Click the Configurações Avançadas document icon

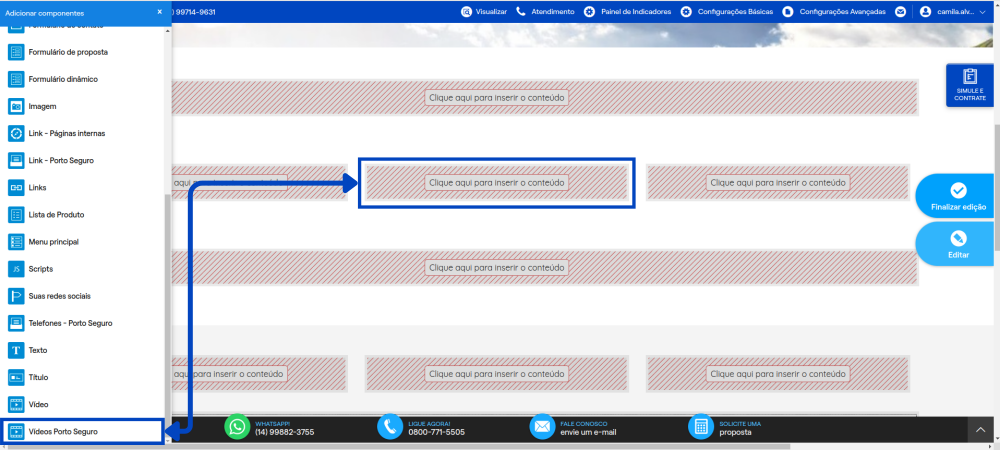788,11
